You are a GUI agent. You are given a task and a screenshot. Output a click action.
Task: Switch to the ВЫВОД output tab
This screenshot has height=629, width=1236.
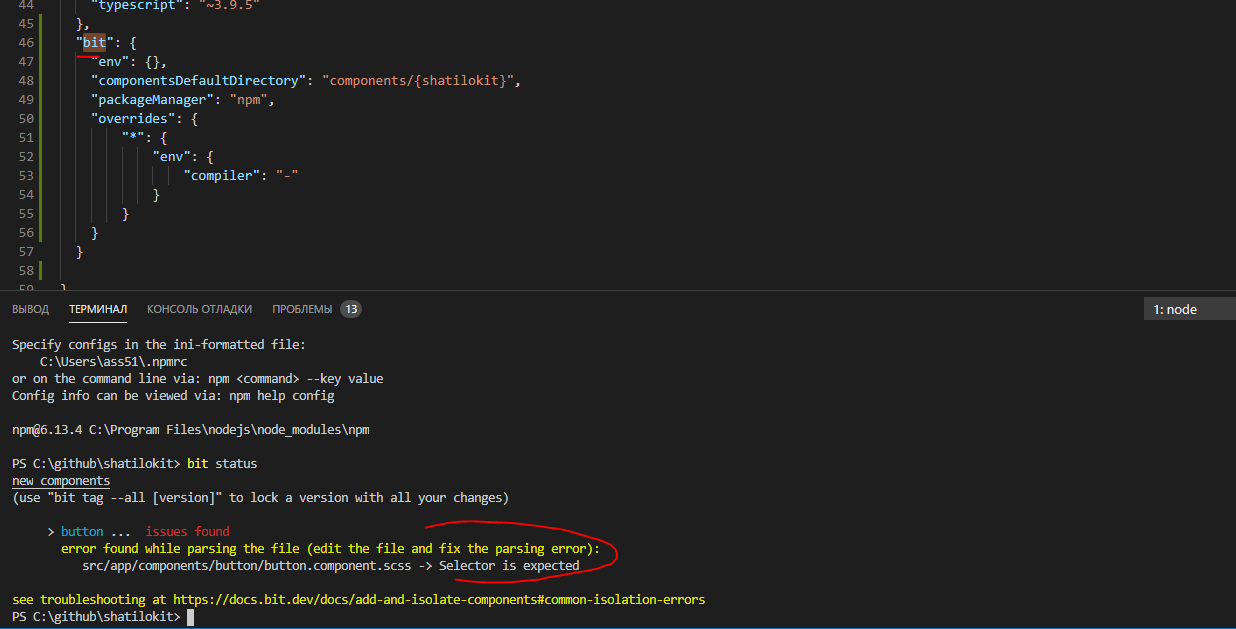30,309
